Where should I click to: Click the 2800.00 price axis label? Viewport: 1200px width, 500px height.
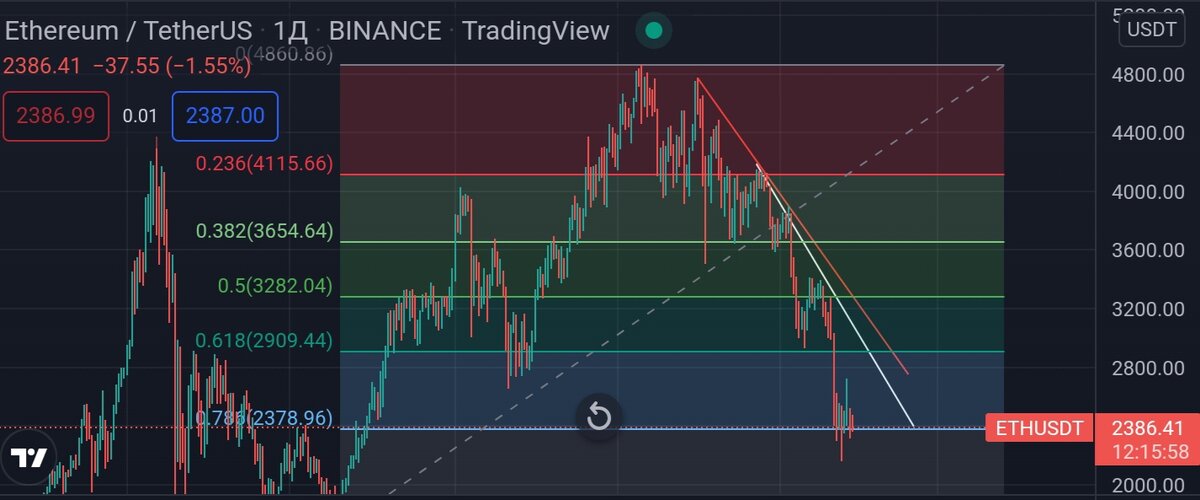tap(1146, 369)
